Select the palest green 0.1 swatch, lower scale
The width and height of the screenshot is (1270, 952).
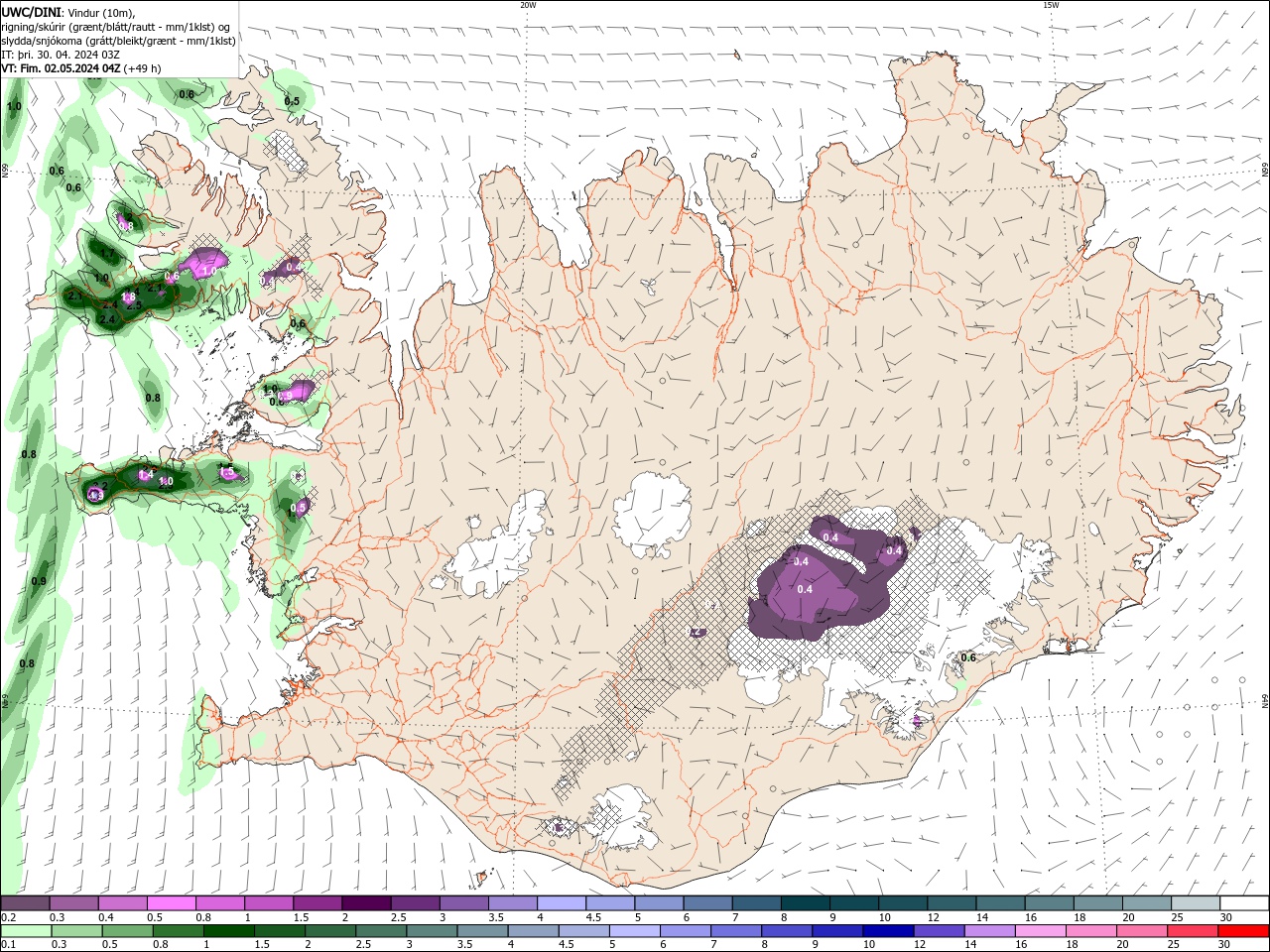click(26, 931)
